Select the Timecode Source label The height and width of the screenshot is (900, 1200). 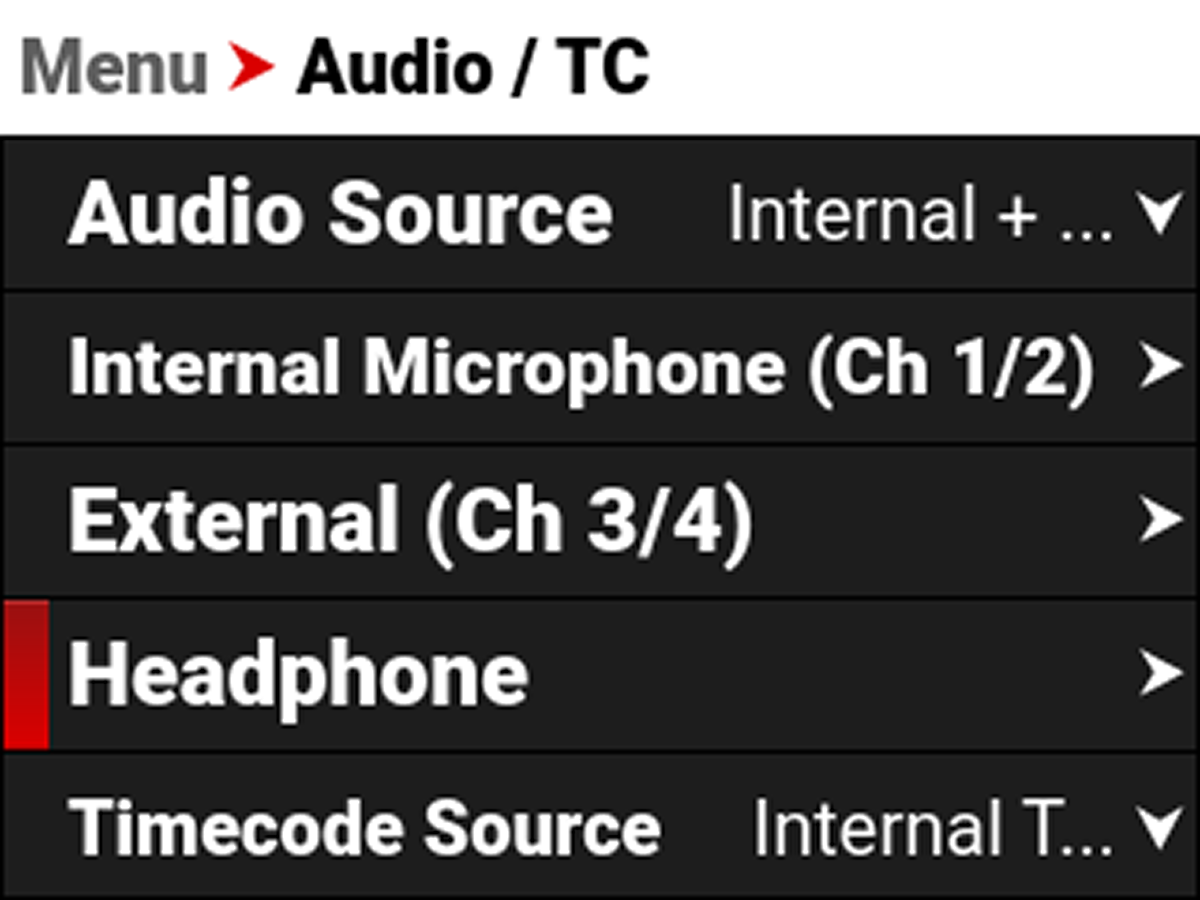365,829
